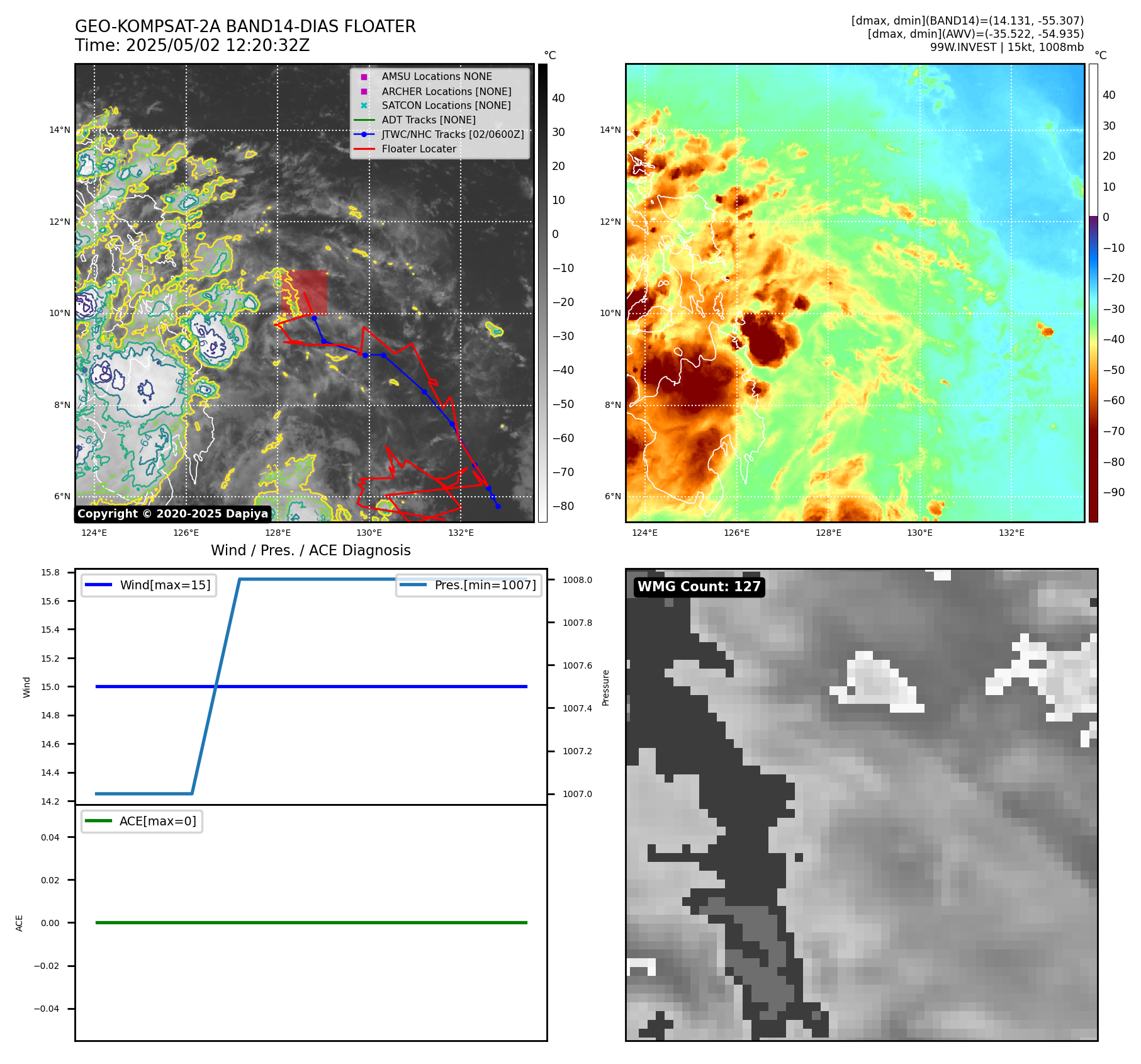The width and height of the screenshot is (1141, 1064).
Task: Click the Wind[max=15] legend box
Action: click(x=149, y=585)
